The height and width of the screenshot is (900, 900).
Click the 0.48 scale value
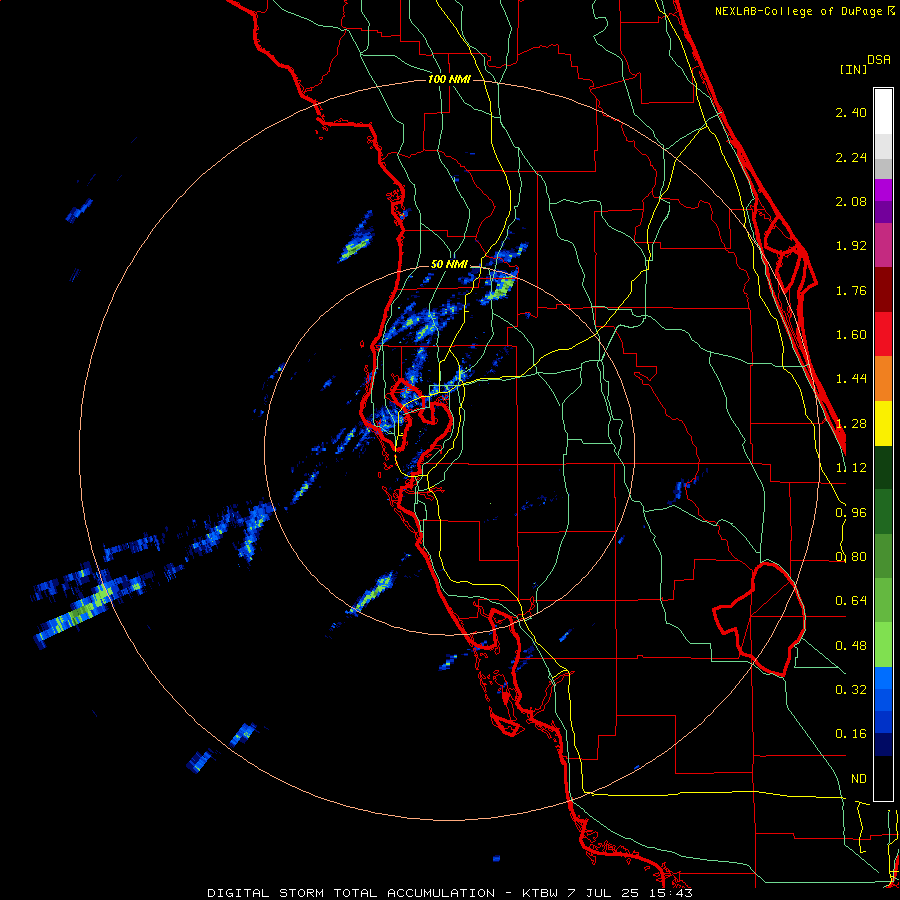pyautogui.click(x=851, y=646)
